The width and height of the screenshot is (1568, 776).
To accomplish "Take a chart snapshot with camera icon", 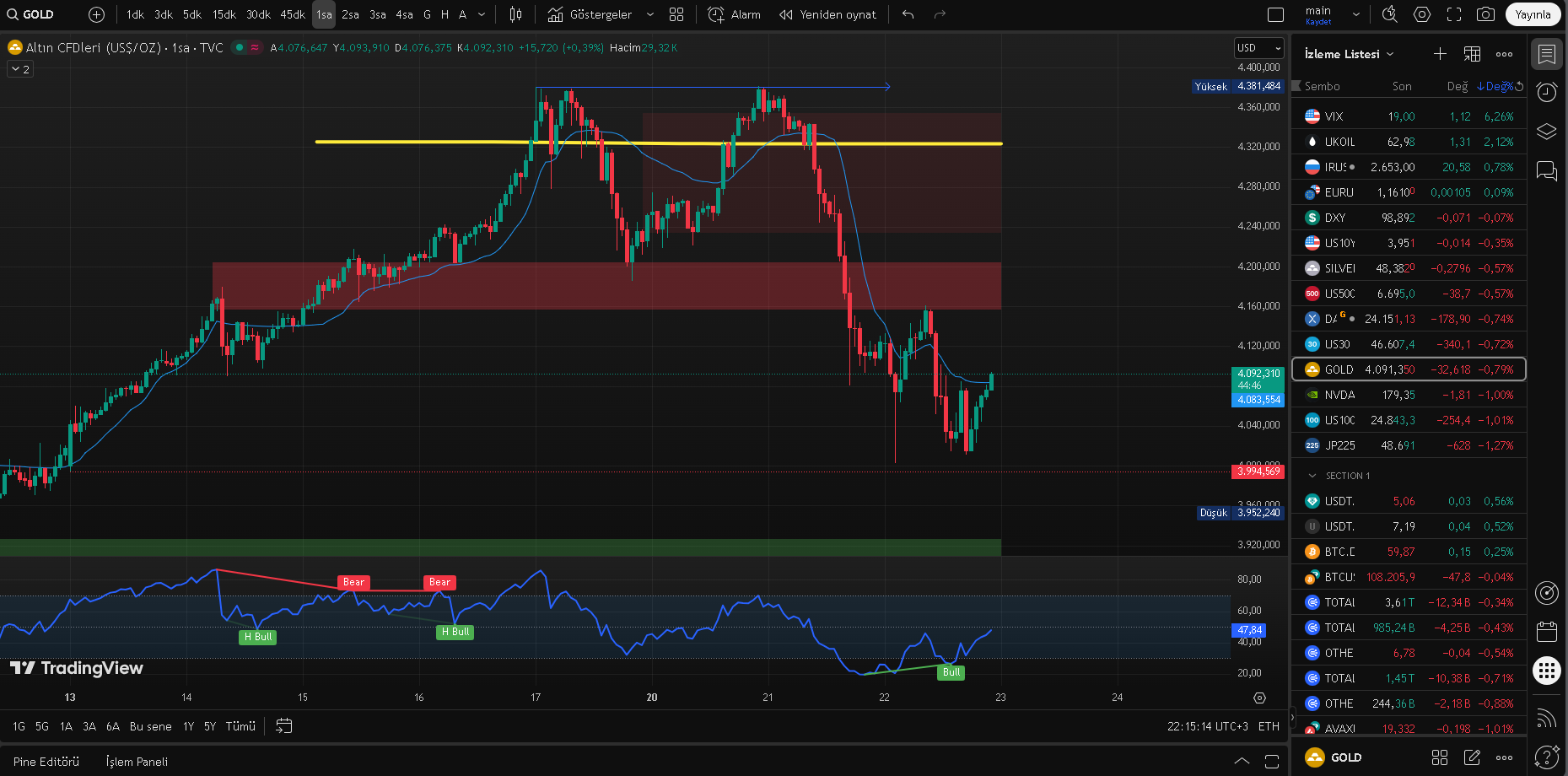I will coord(1485,14).
